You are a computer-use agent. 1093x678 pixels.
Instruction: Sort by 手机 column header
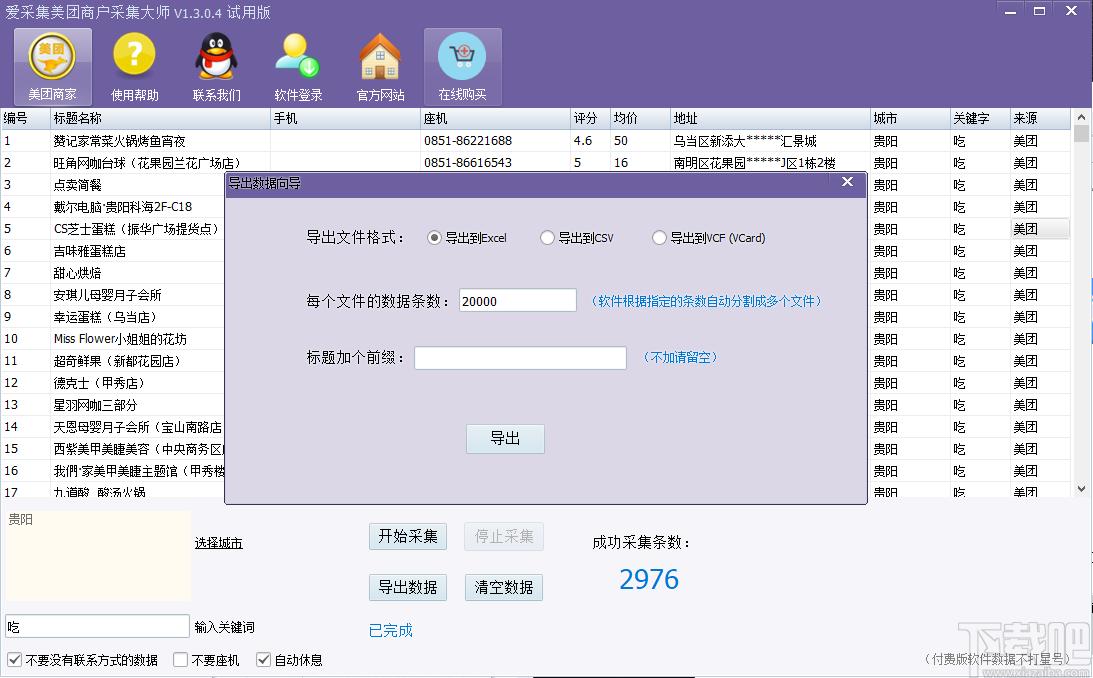tap(345, 118)
